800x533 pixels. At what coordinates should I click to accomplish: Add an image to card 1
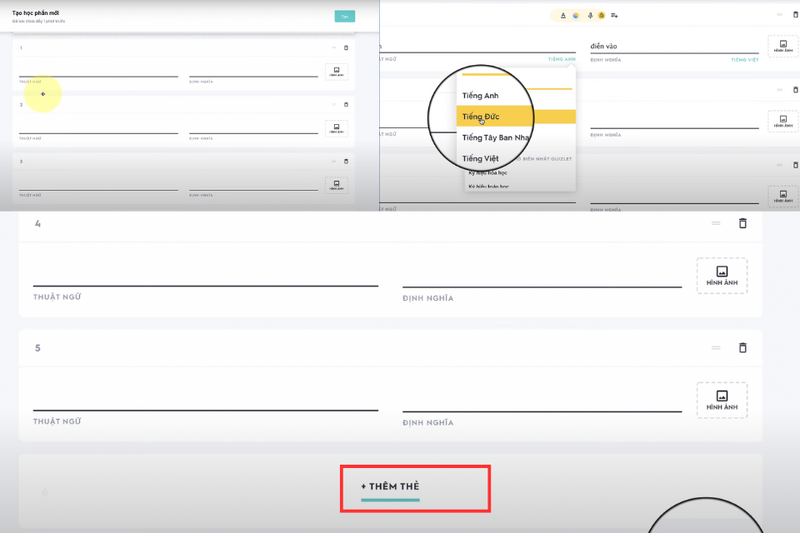[337, 72]
